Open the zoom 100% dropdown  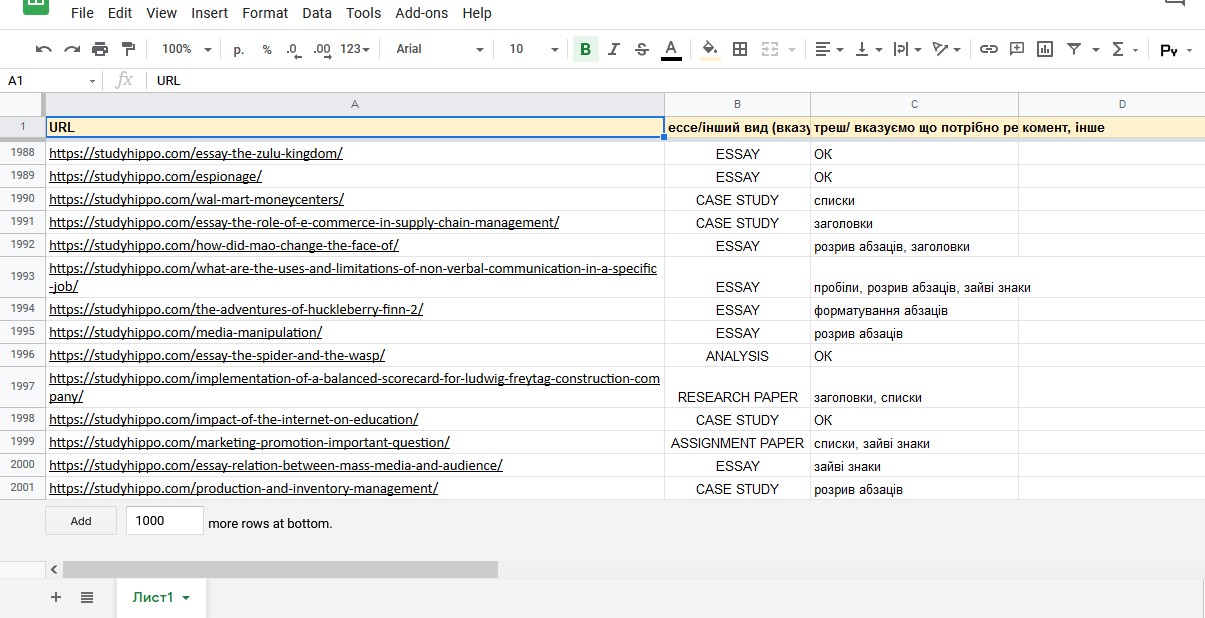pos(187,49)
